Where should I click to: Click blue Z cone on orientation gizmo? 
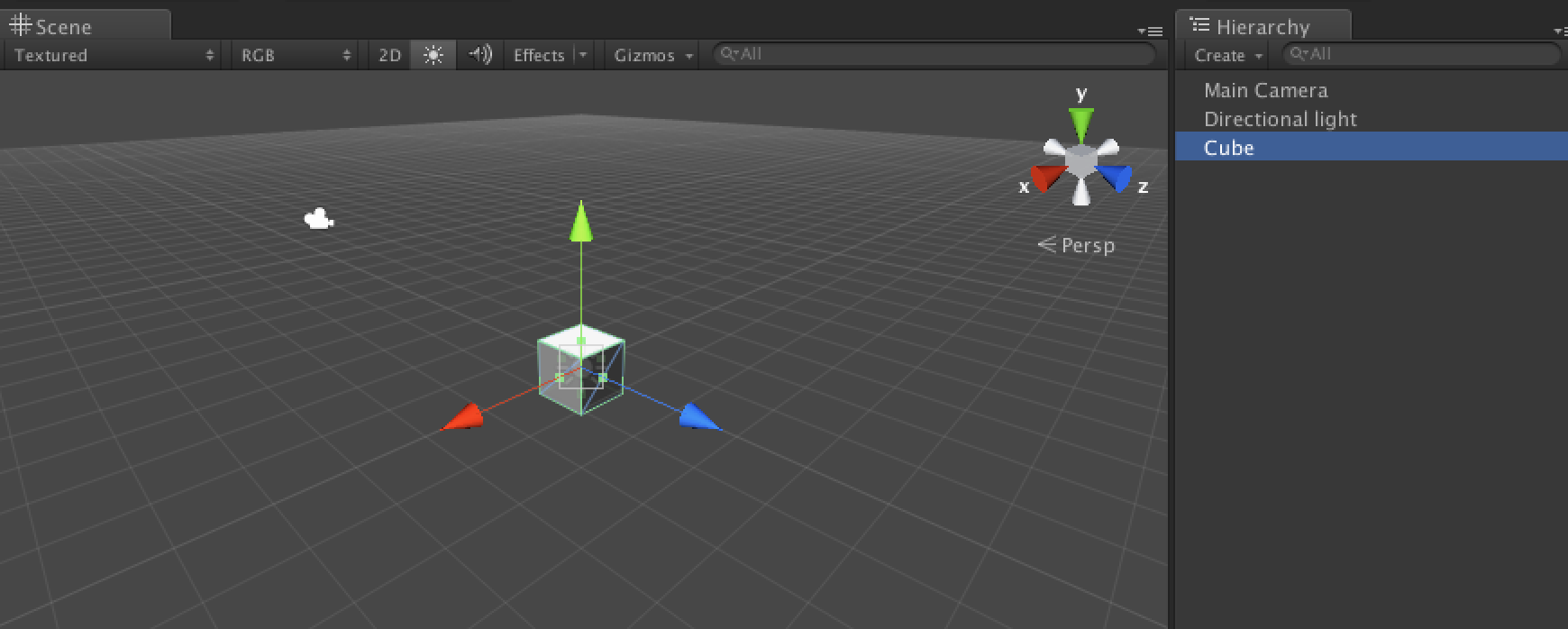1116,178
